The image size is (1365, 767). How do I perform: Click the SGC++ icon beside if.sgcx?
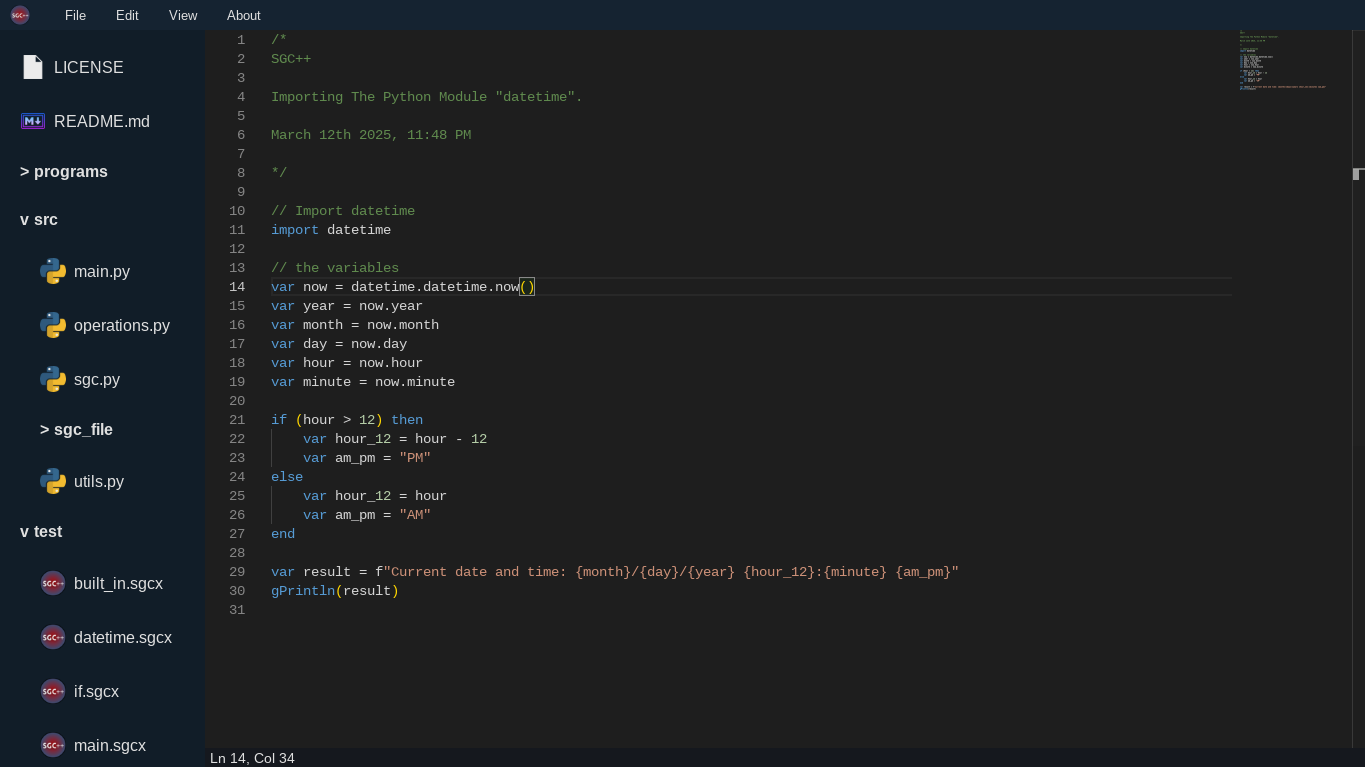coord(53,691)
